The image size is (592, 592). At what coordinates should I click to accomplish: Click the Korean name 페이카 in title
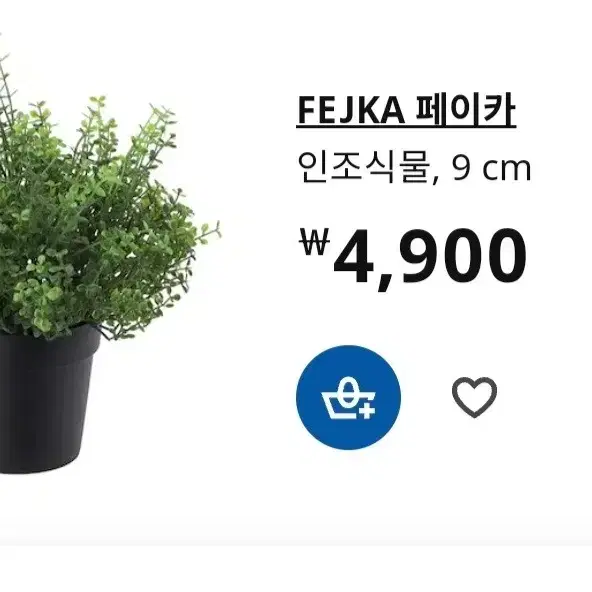(466, 110)
